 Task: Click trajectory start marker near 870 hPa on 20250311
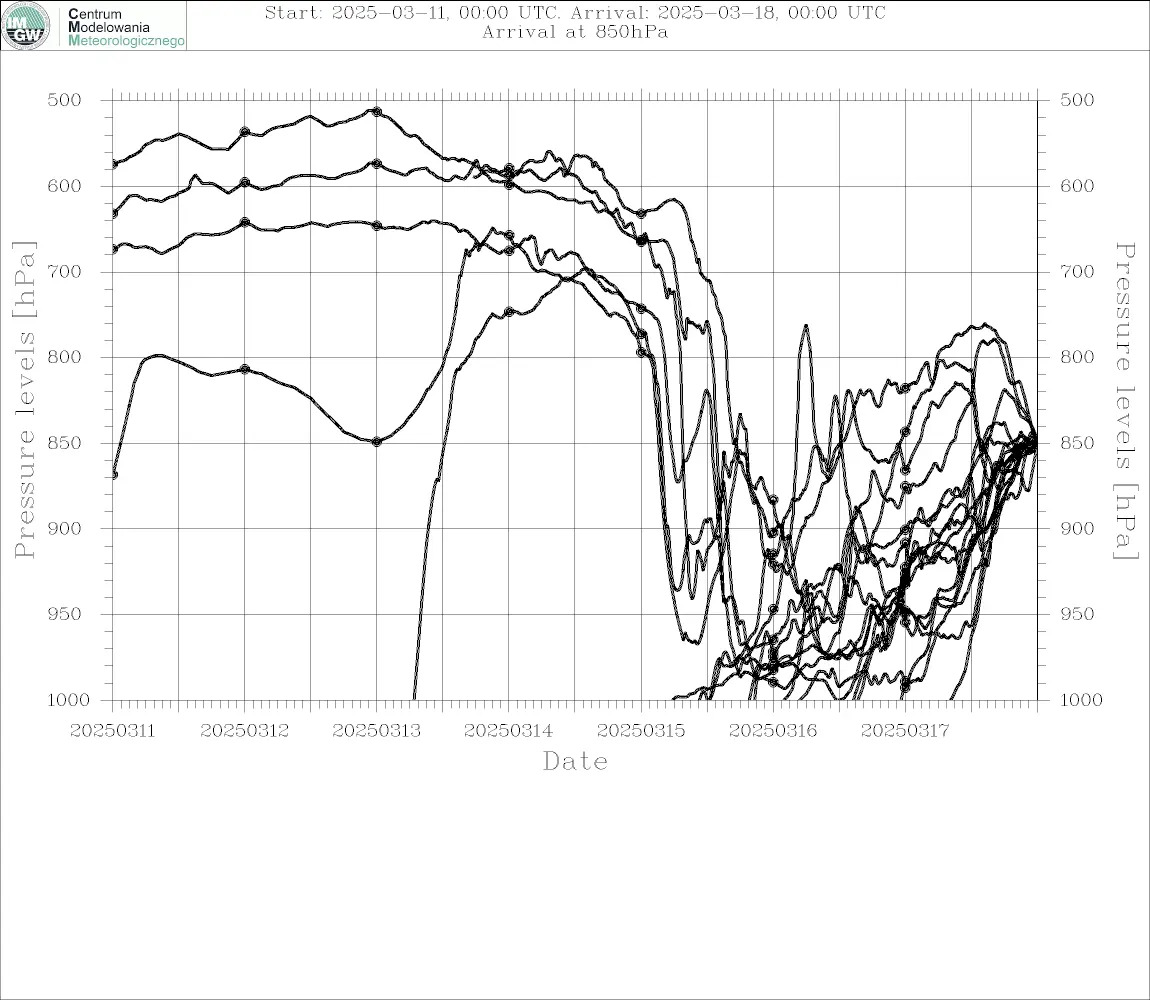pos(114,475)
